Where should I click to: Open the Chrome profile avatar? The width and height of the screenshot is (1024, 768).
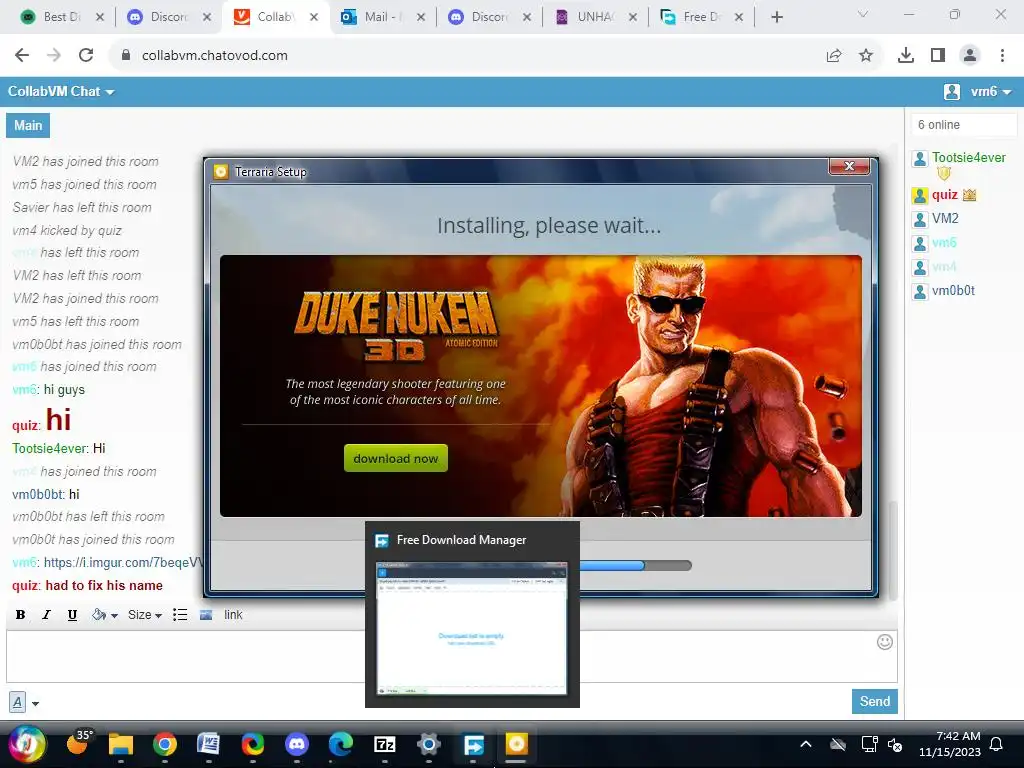970,56
